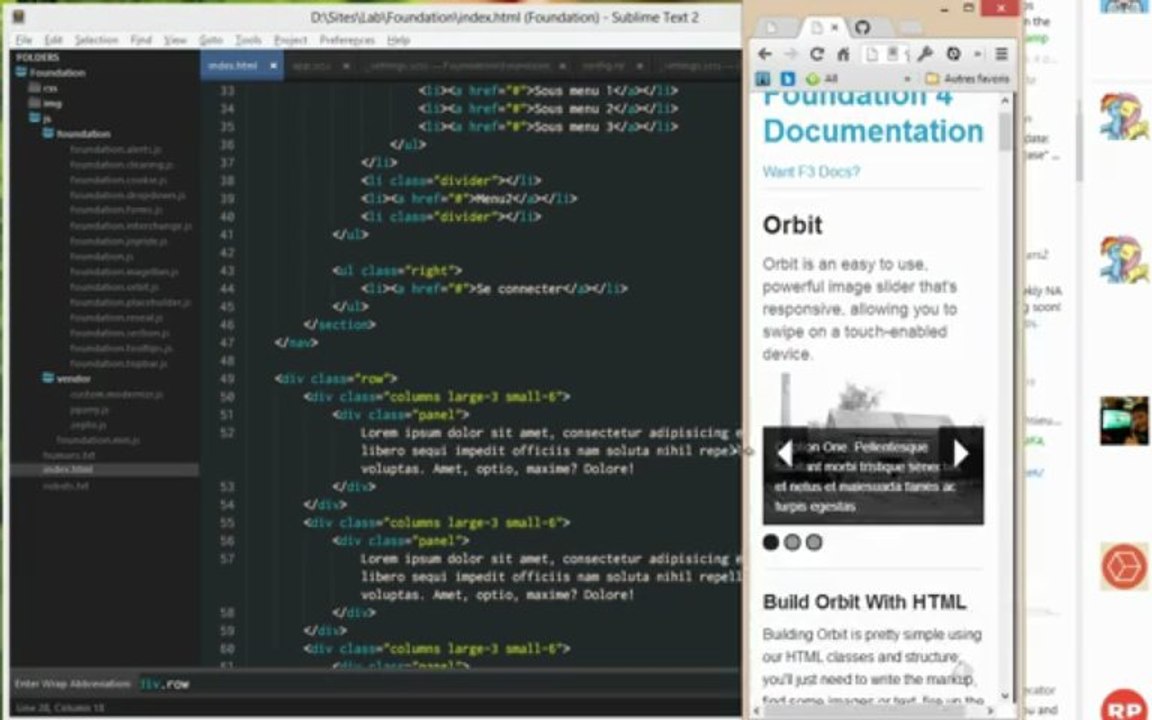This screenshot has width=1152, height=720.
Task: Click the Enter Wrap Abbreviation input field
Action: (x=438, y=683)
